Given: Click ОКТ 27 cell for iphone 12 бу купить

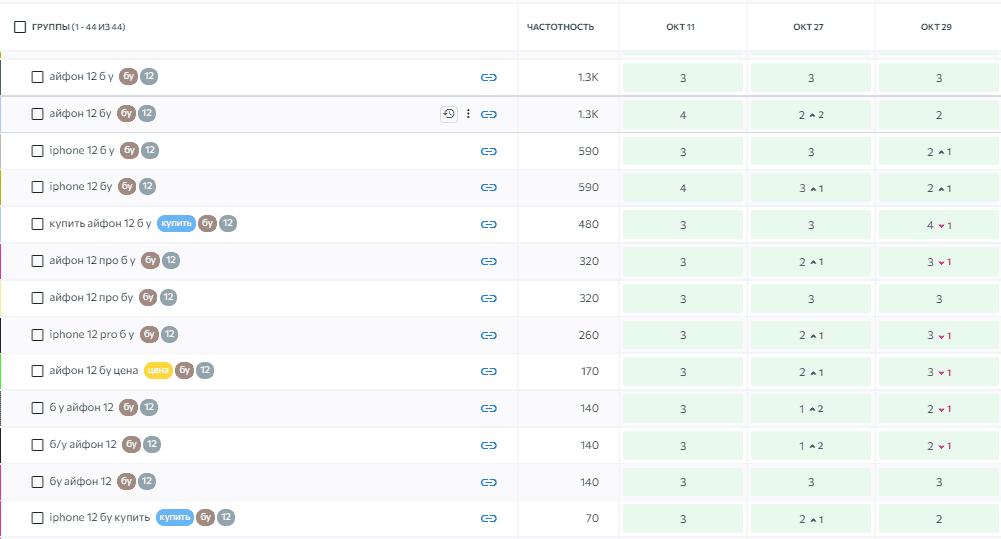Looking at the screenshot, I should 811,519.
